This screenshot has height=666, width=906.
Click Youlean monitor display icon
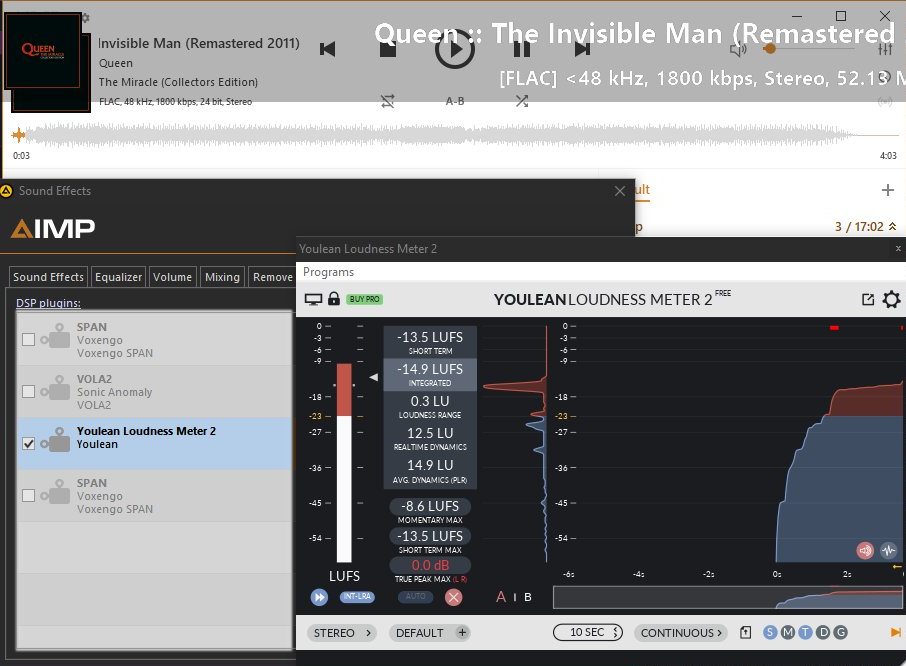[313, 299]
